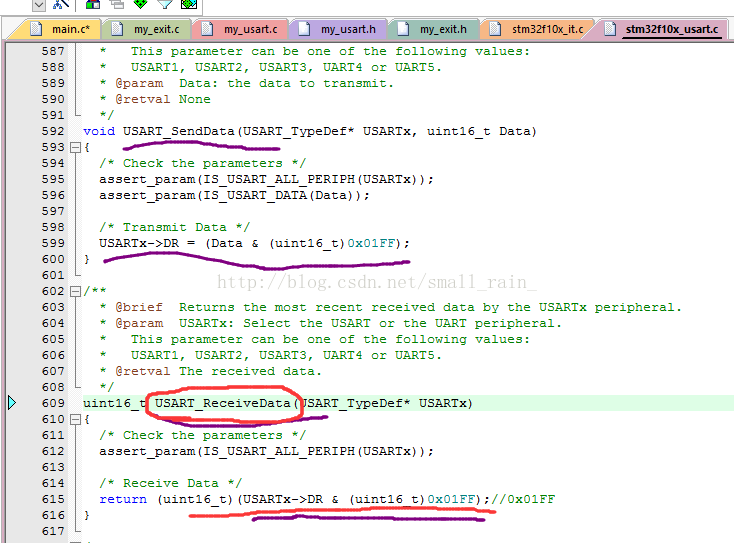Click line number 615 in the gutter
Image resolution: width=734 pixels, height=543 pixels.
(53, 499)
